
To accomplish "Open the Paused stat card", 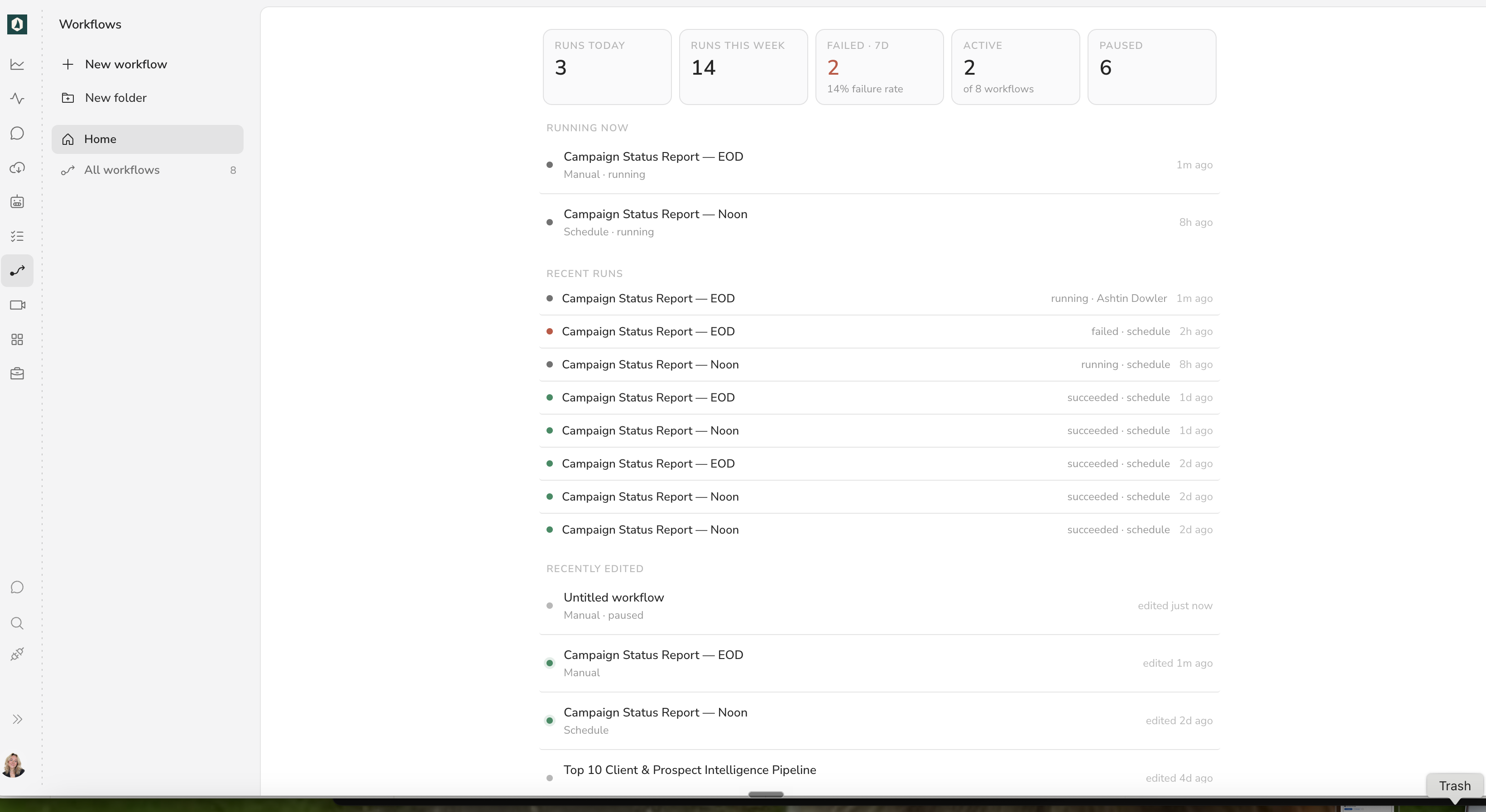I will (x=1151, y=67).
